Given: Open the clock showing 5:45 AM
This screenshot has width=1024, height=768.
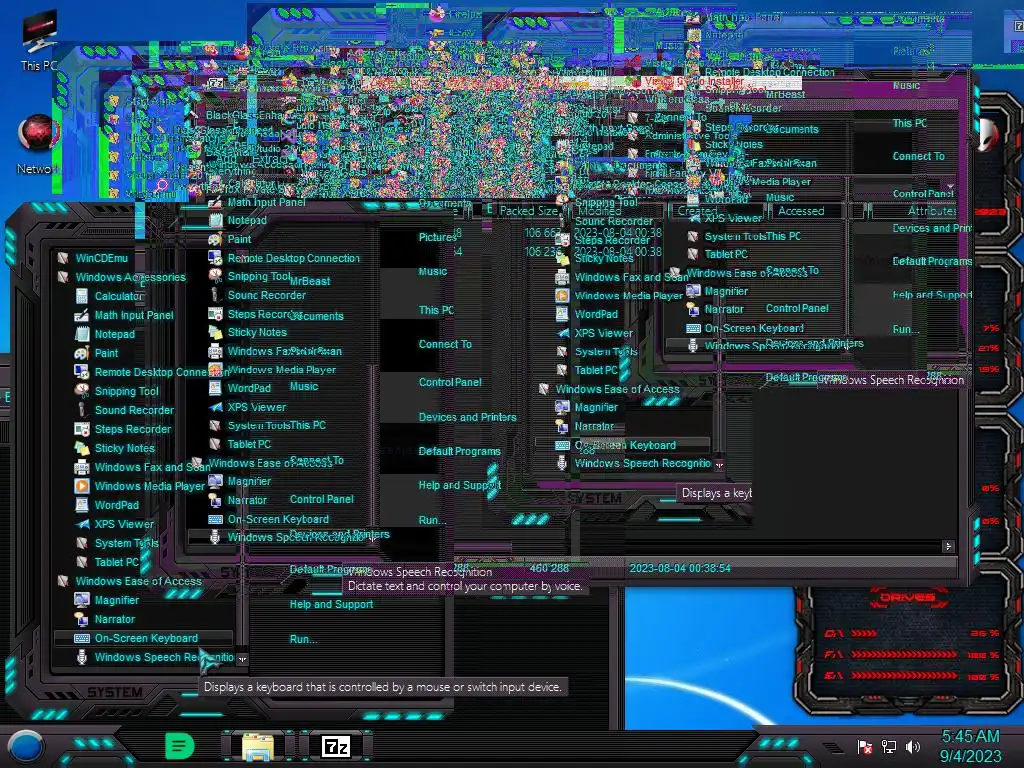Looking at the screenshot, I should point(970,746).
